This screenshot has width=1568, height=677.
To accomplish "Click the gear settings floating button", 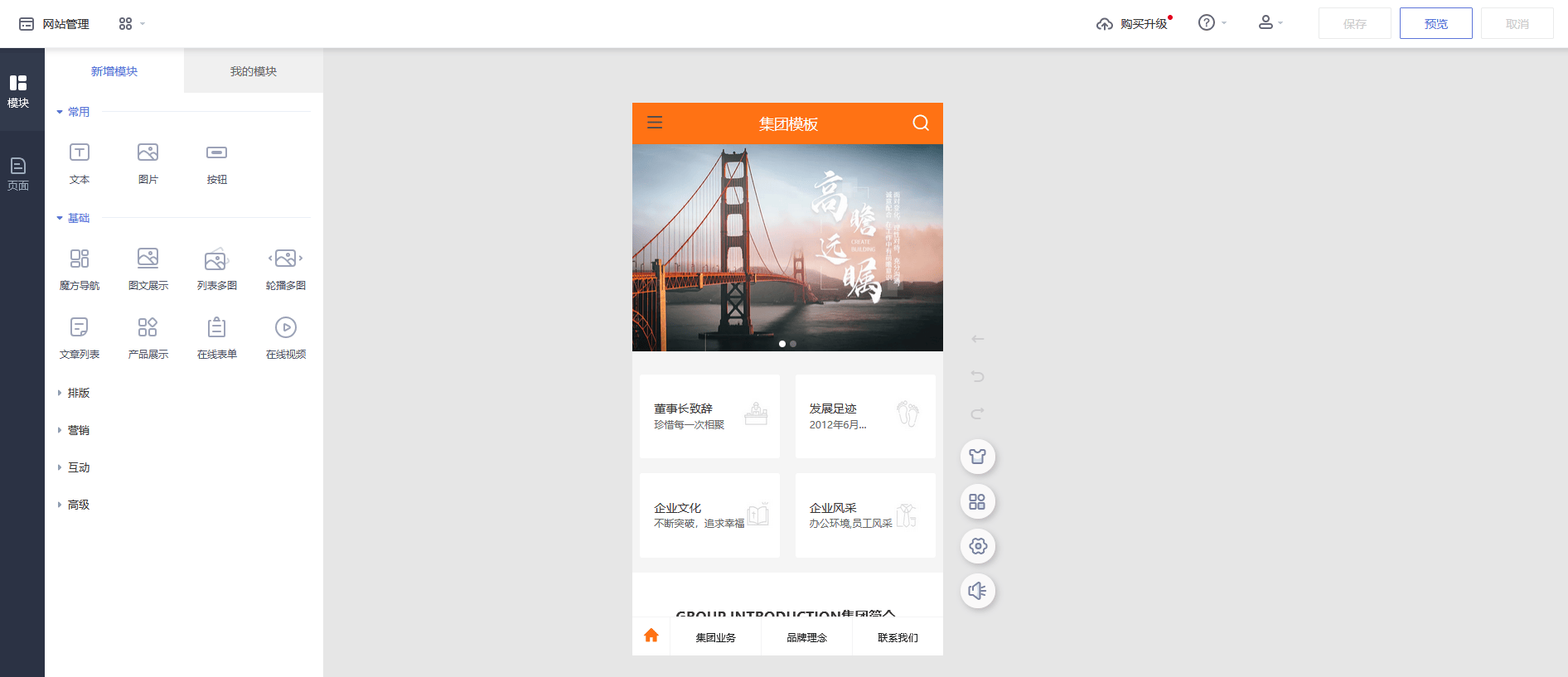I will coord(978,546).
